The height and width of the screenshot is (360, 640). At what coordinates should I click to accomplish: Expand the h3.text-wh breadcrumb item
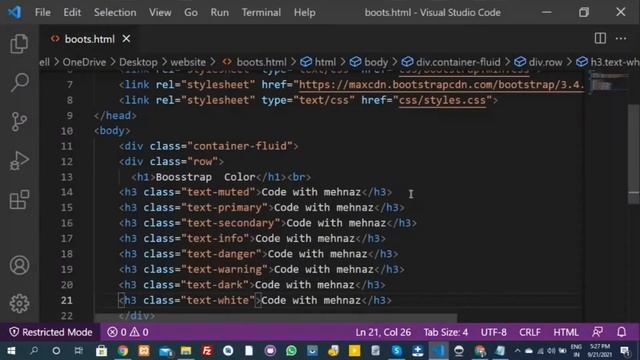click(x=608, y=62)
